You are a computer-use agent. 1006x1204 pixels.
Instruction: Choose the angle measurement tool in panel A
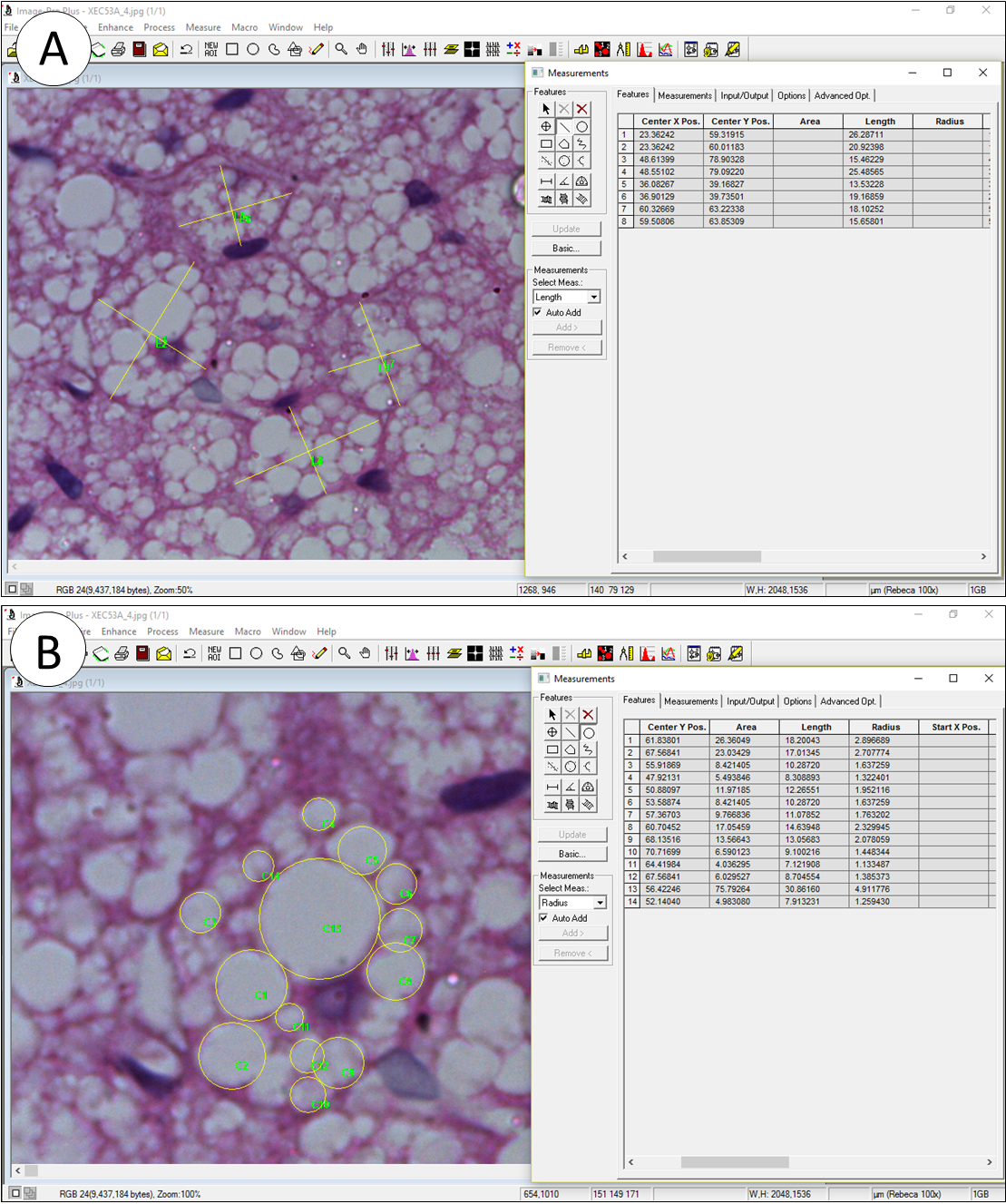coord(564,181)
